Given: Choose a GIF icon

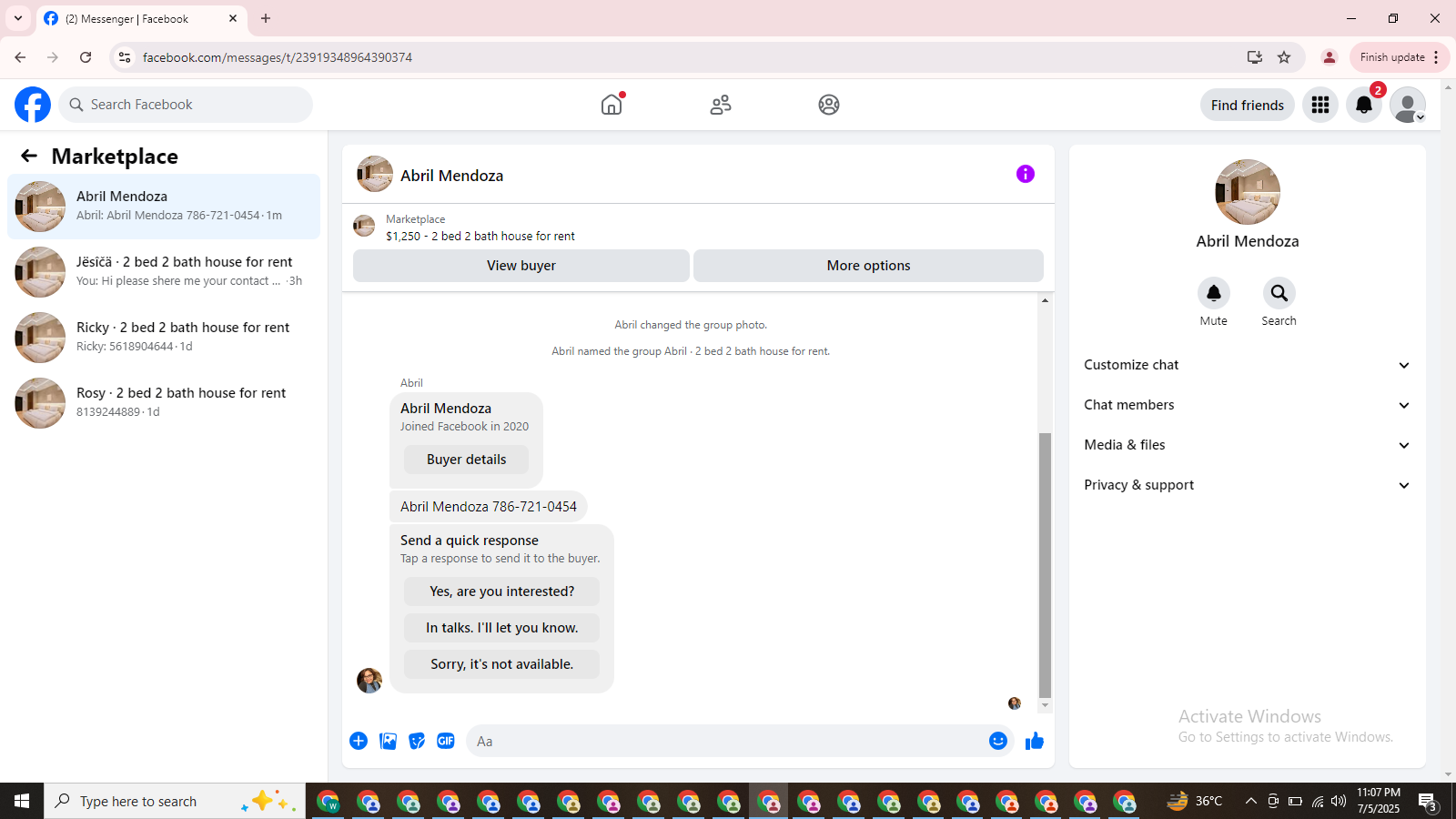Looking at the screenshot, I should [446, 741].
